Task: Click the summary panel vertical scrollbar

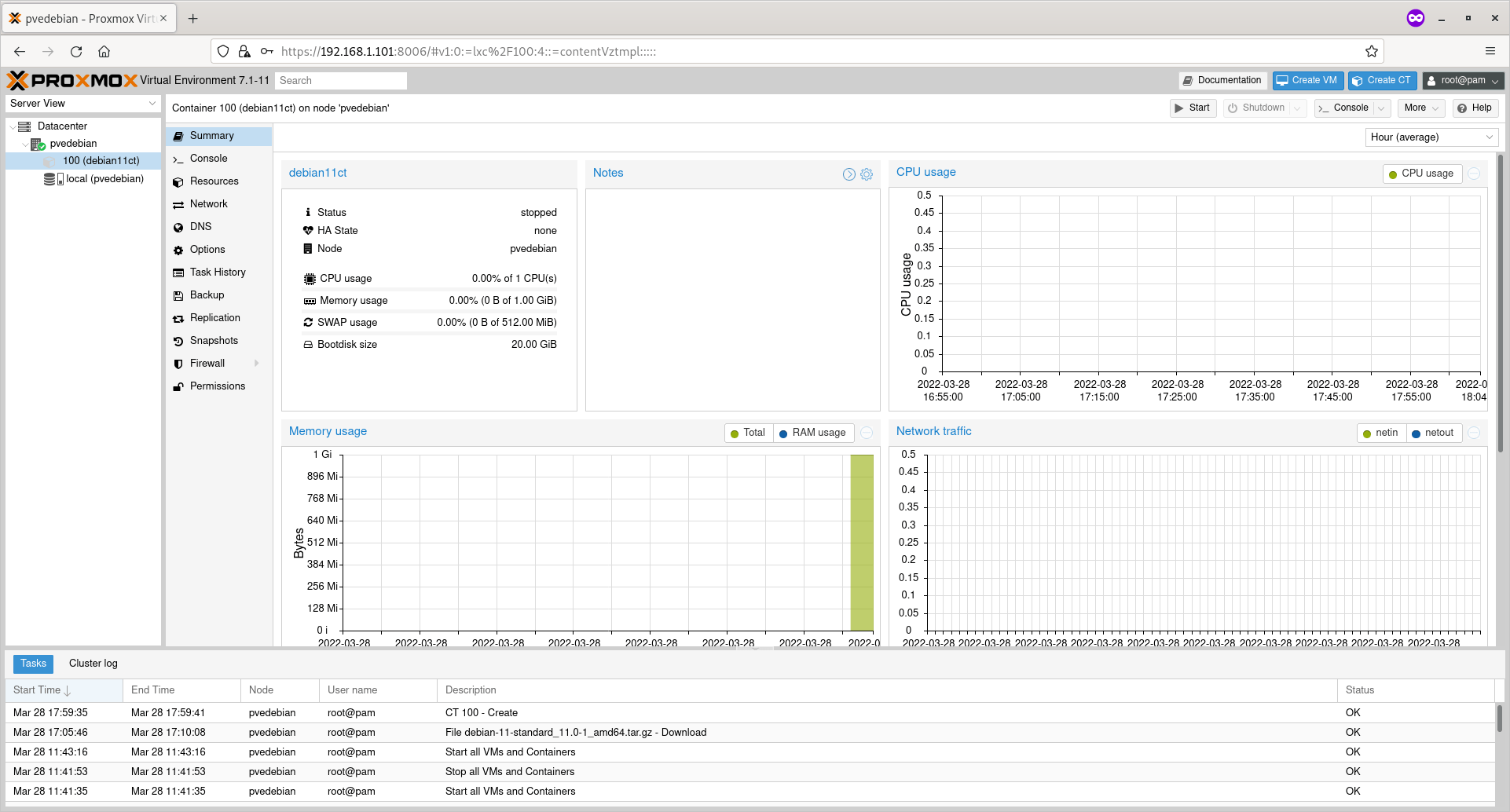Action: coord(1501,303)
